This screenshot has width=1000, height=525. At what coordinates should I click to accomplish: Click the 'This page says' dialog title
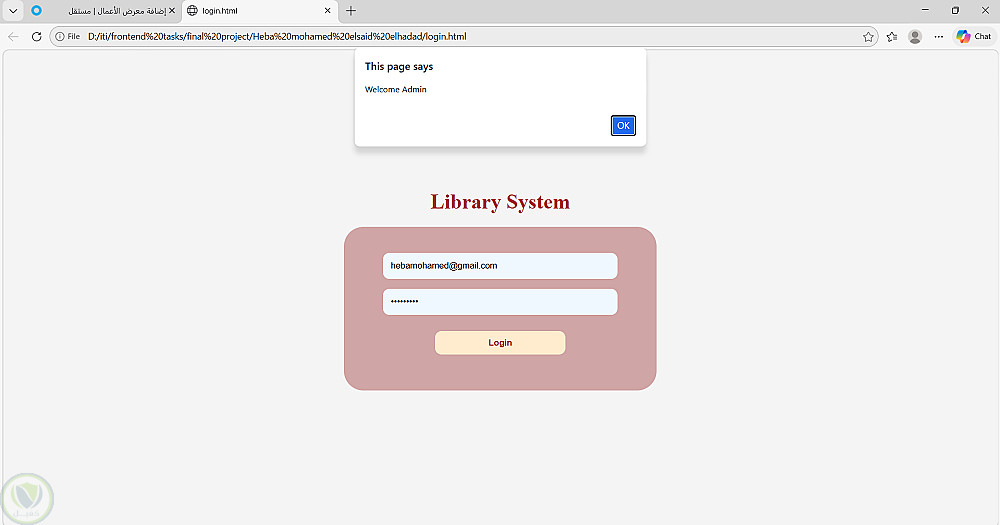(x=399, y=66)
